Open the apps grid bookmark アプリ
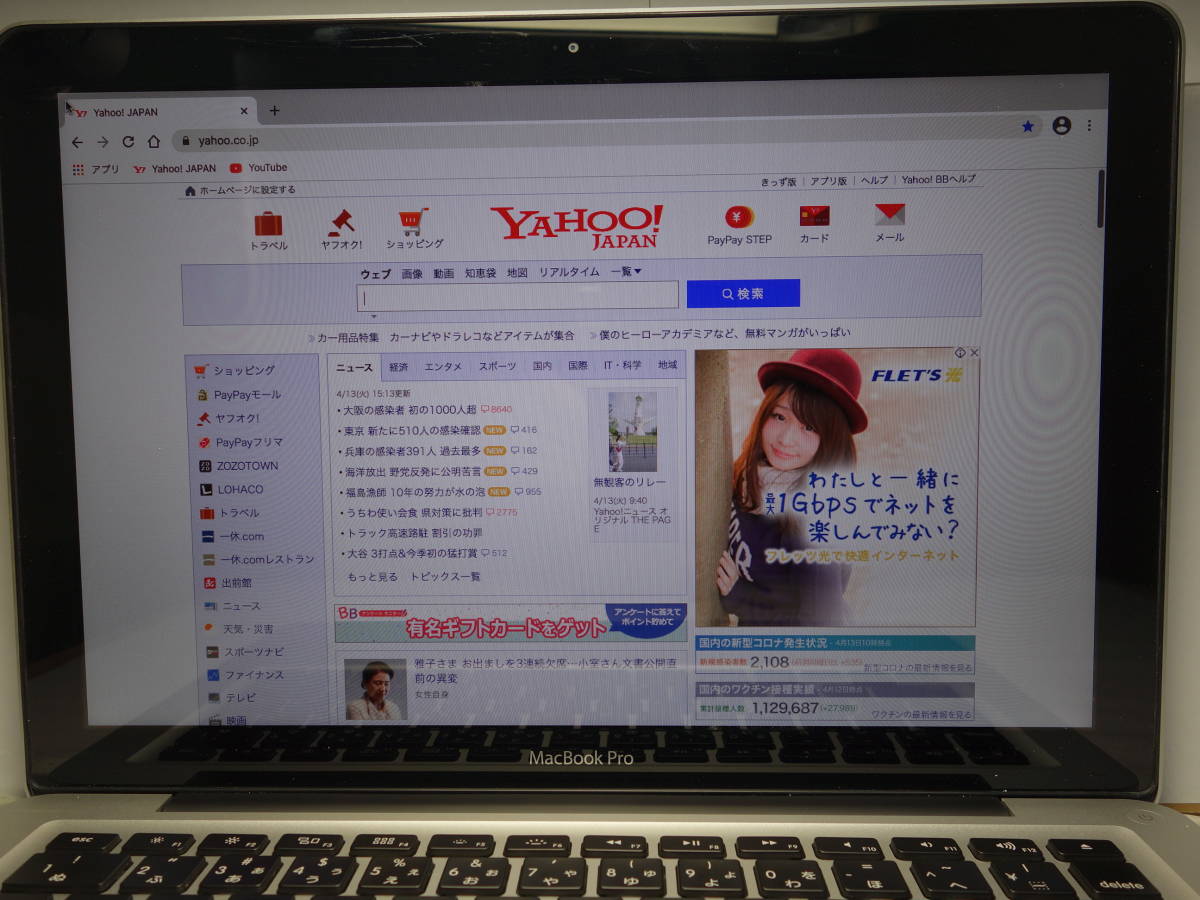The image size is (1200, 900). [x=96, y=169]
